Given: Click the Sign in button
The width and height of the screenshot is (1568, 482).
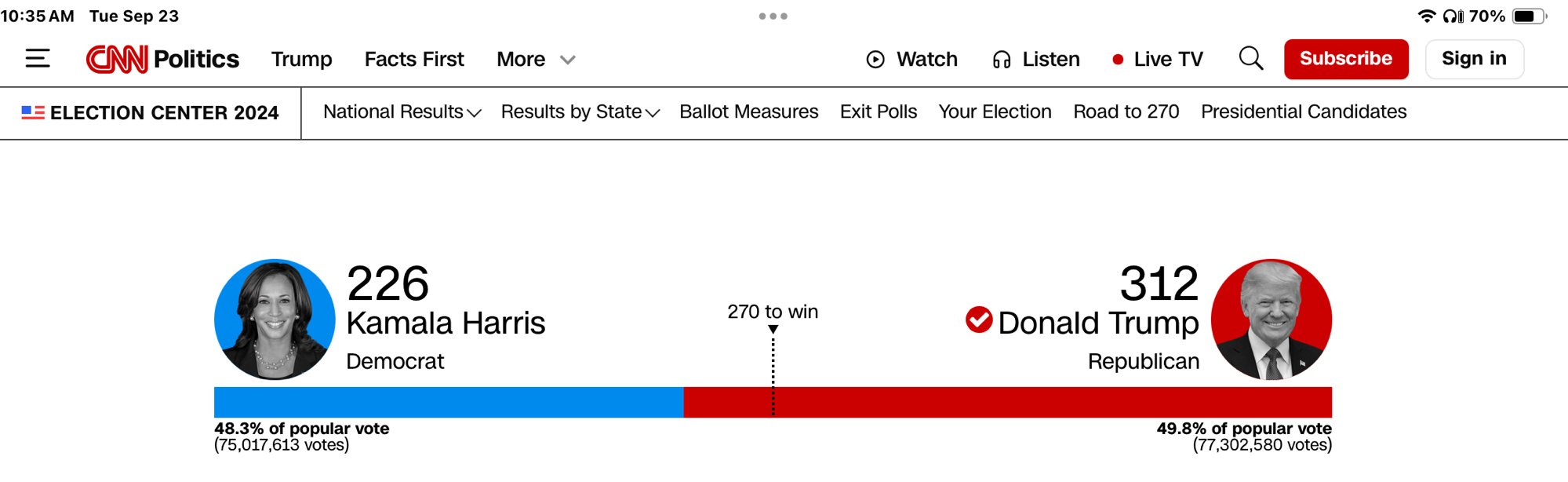Looking at the screenshot, I should (1474, 59).
